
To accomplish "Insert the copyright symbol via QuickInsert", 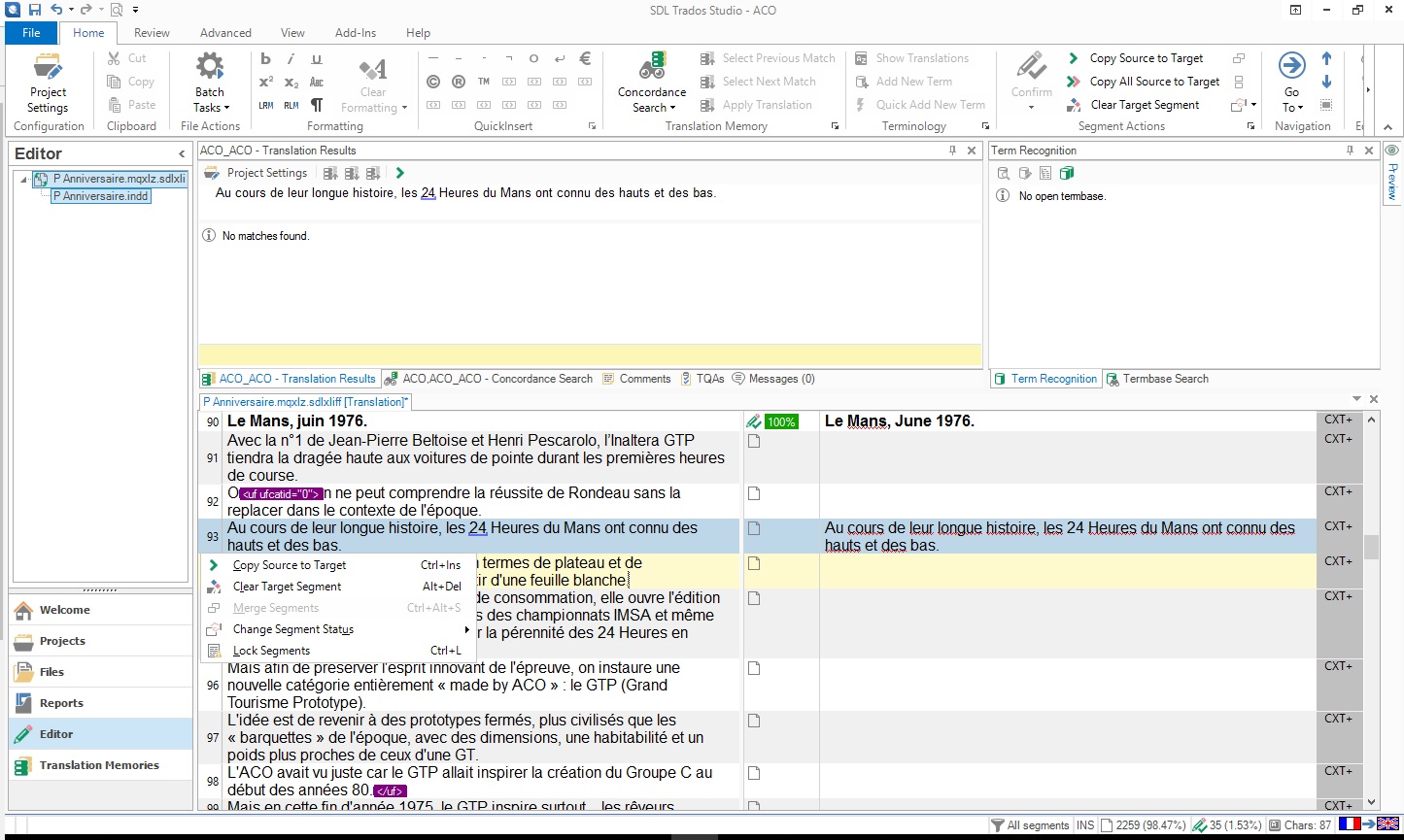I will coord(433,82).
